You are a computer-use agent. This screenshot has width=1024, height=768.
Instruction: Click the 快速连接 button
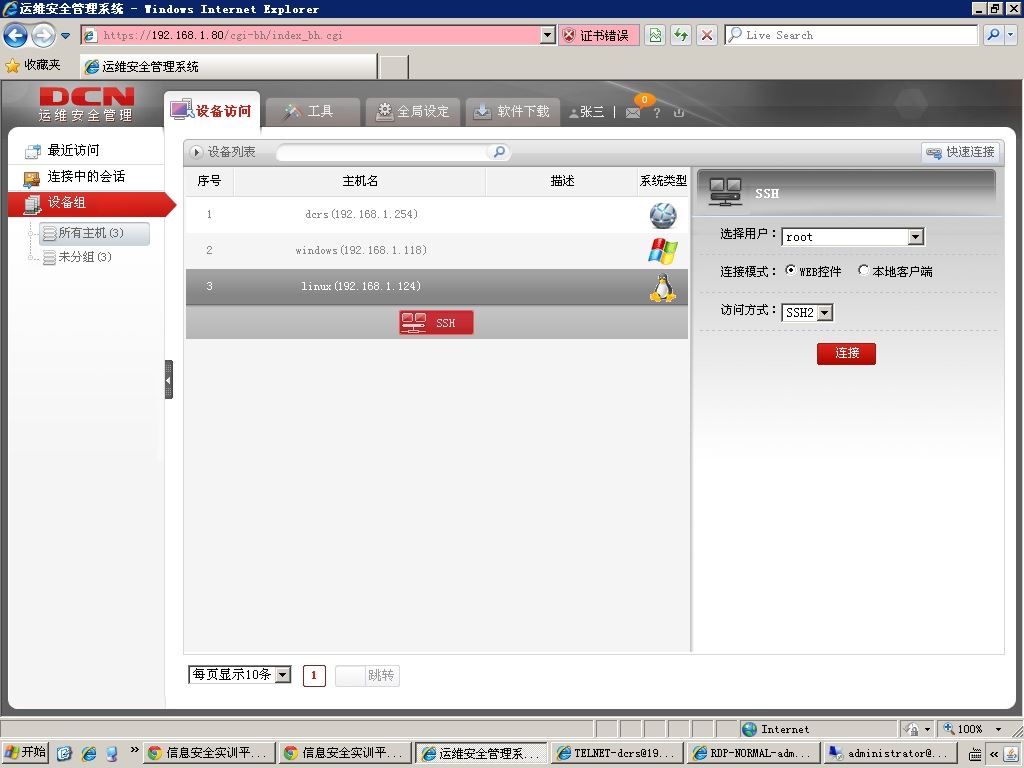coord(960,152)
